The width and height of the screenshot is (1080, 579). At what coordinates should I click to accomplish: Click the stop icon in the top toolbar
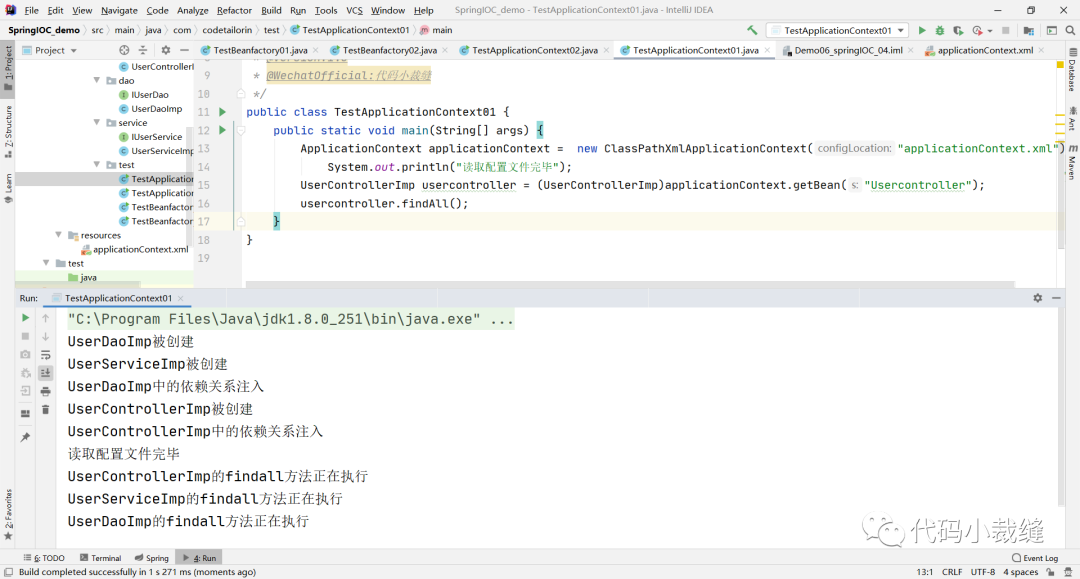point(1006,30)
